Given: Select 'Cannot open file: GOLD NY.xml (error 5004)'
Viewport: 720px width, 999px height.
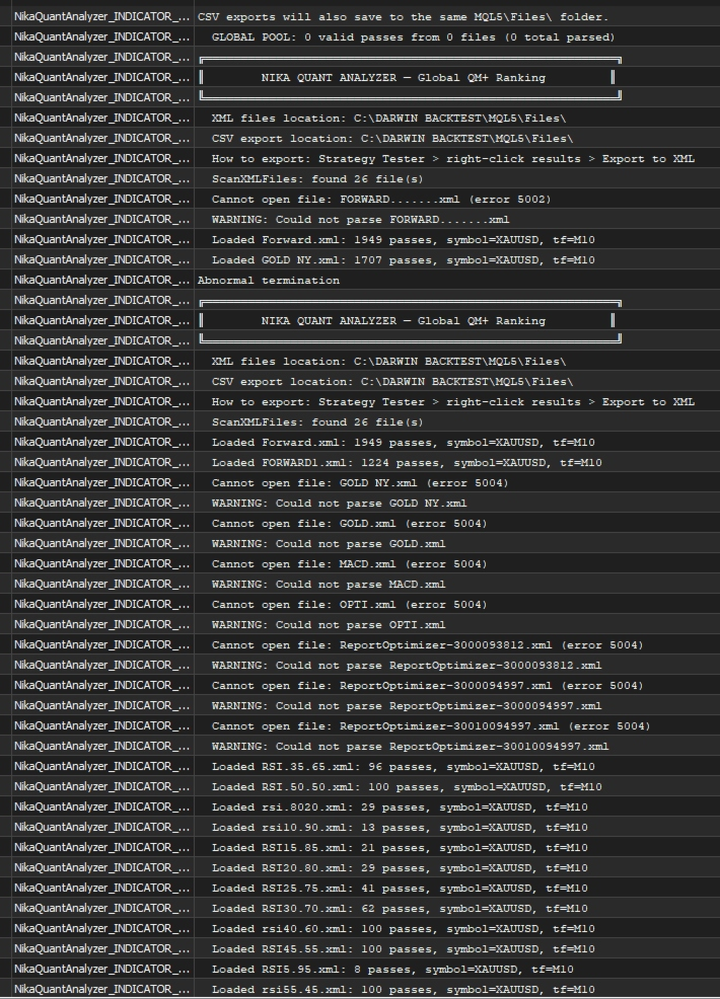Looking at the screenshot, I should pos(360,483).
